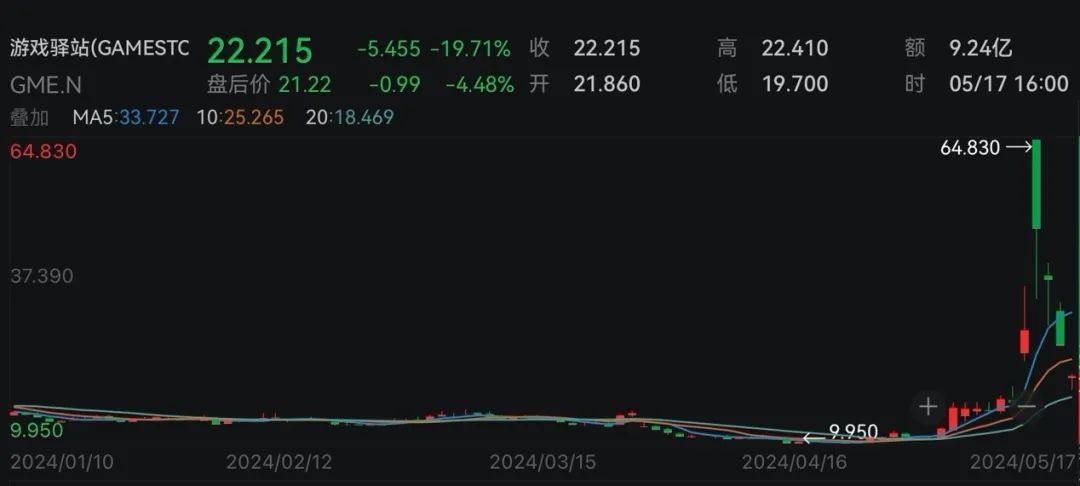This screenshot has width=1080, height=486.
Task: Select the high value 22.410
Action: tap(795, 48)
